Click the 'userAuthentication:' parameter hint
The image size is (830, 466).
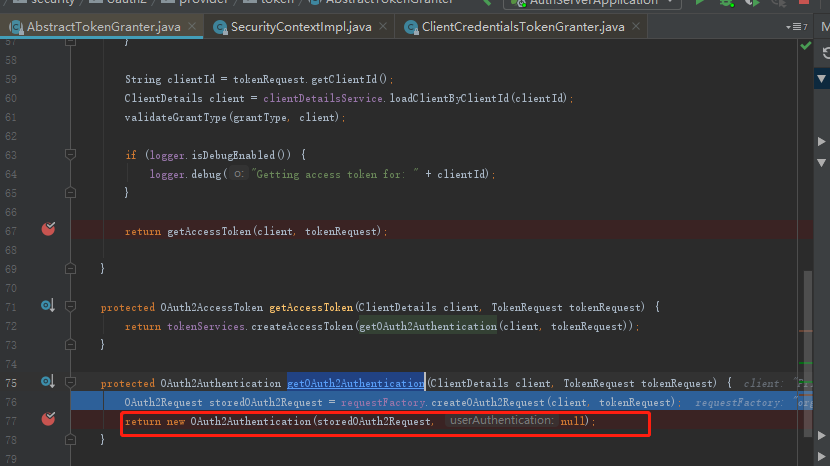501,420
